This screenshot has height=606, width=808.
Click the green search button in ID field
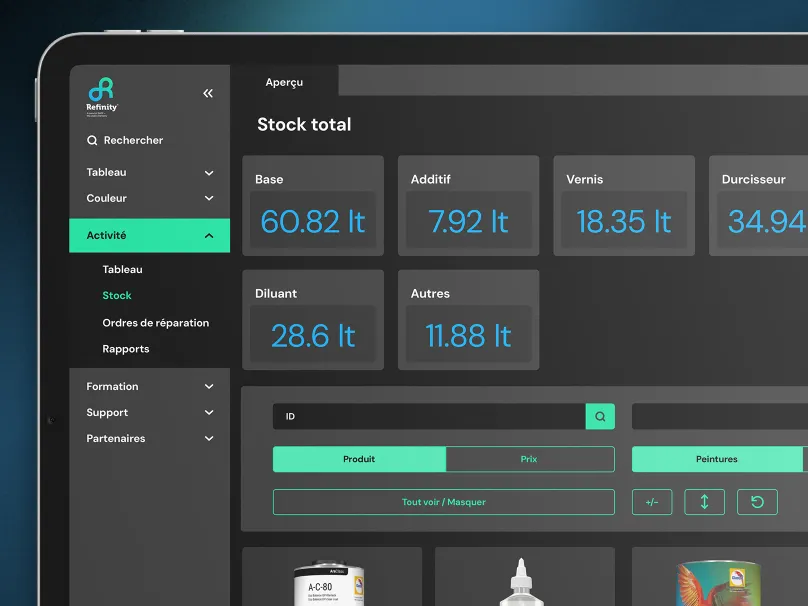click(x=600, y=416)
